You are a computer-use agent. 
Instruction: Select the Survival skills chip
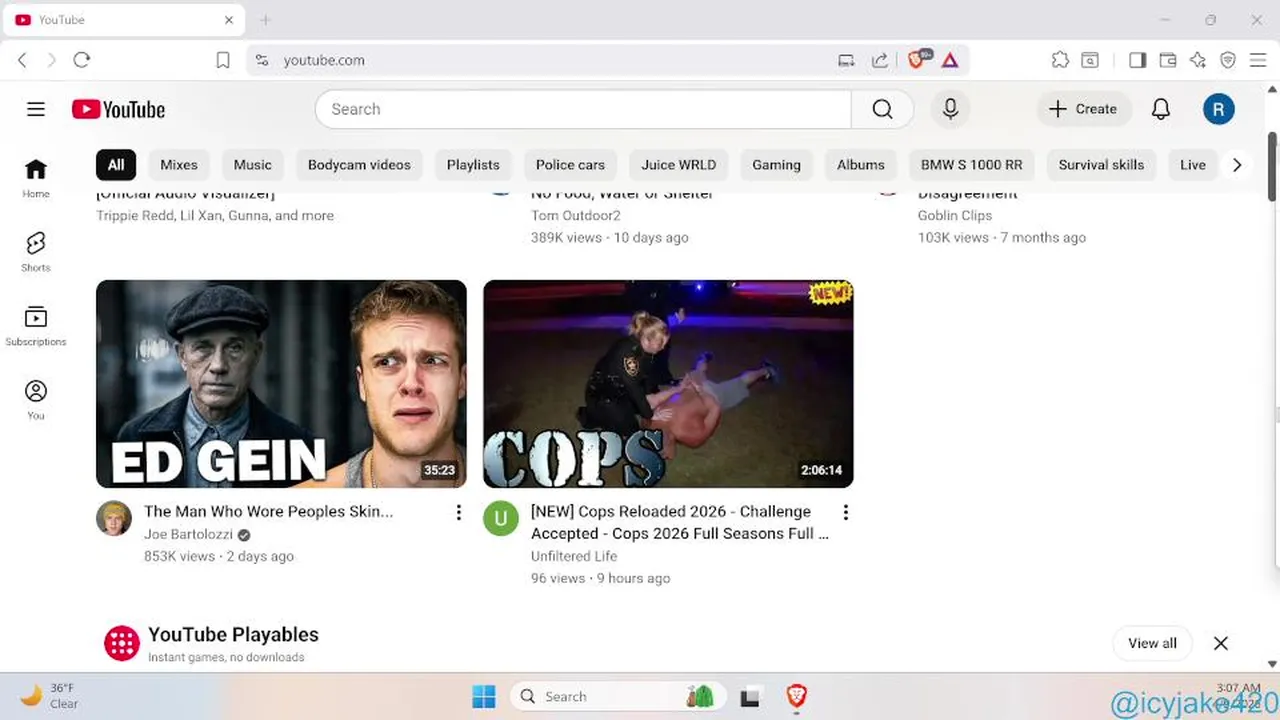pos(1101,165)
